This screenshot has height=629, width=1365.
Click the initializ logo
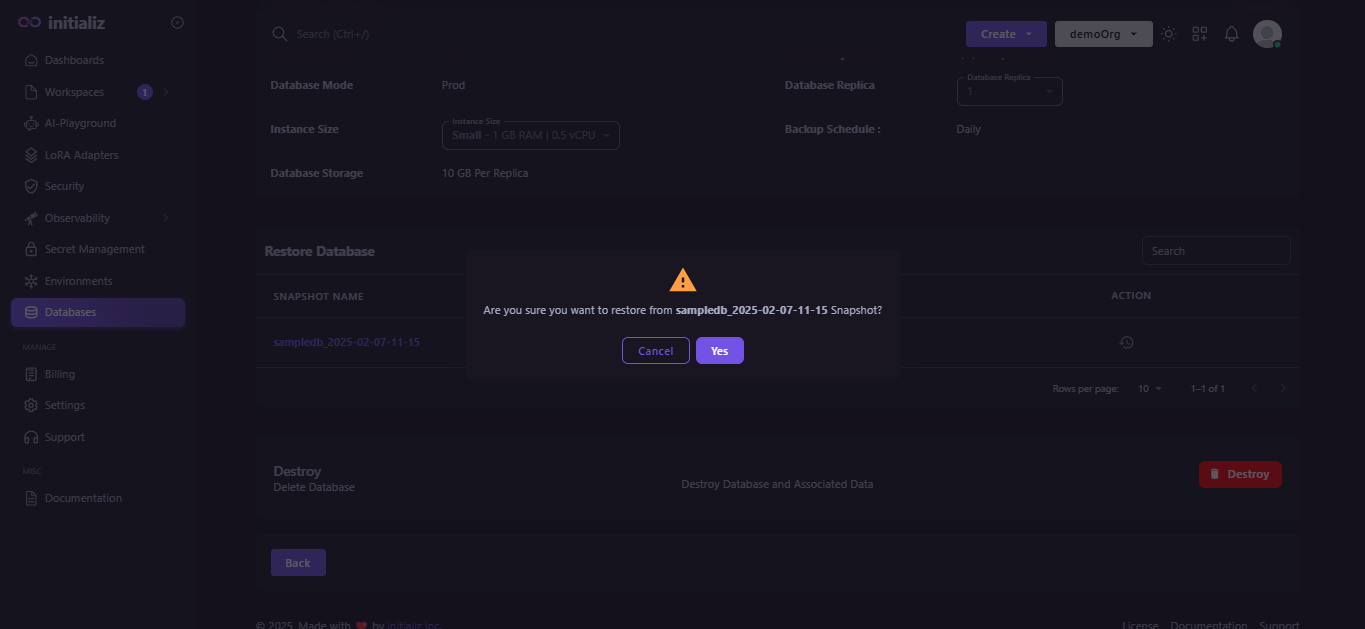(64, 22)
